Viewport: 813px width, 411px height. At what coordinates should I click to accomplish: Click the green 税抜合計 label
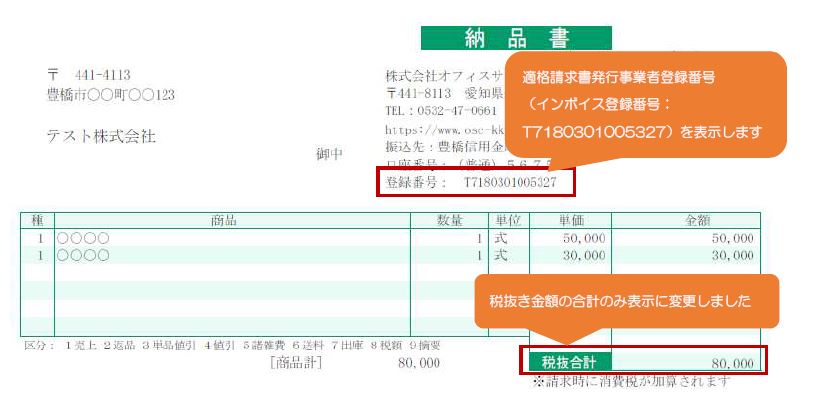(568, 362)
